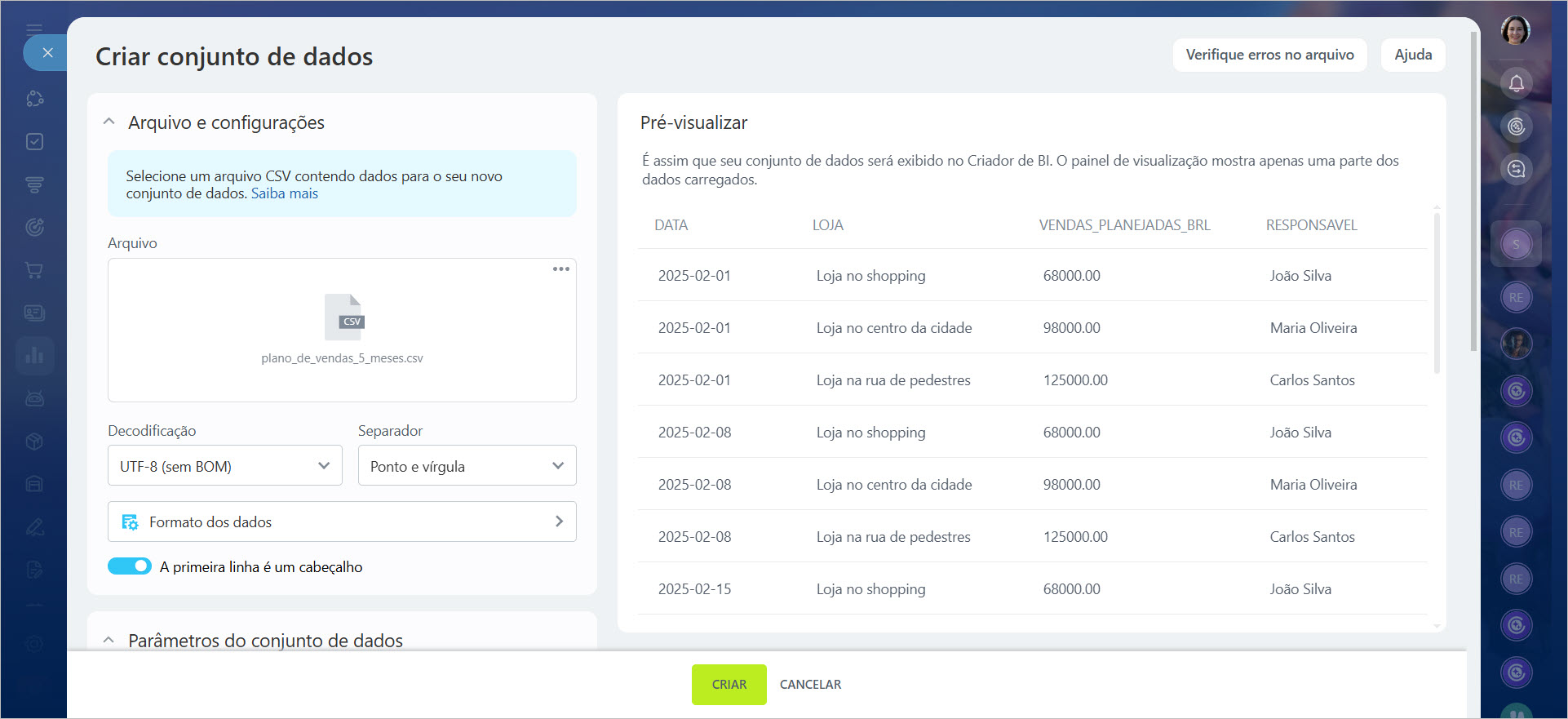Open the Decodificação UTF-8 dropdown
The height and width of the screenshot is (719, 1568).
coord(224,466)
